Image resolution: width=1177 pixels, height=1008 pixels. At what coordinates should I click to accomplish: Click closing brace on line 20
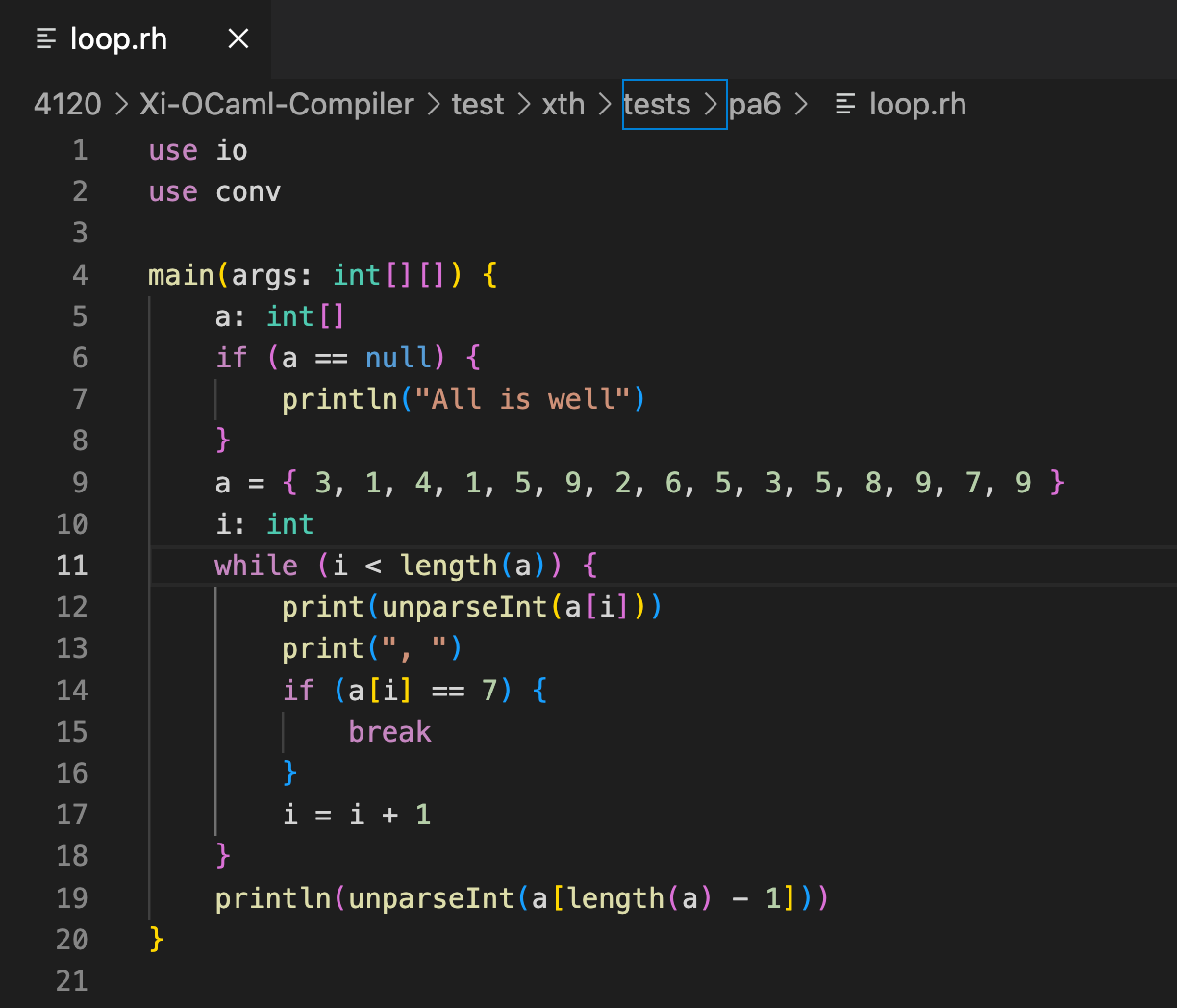157,939
